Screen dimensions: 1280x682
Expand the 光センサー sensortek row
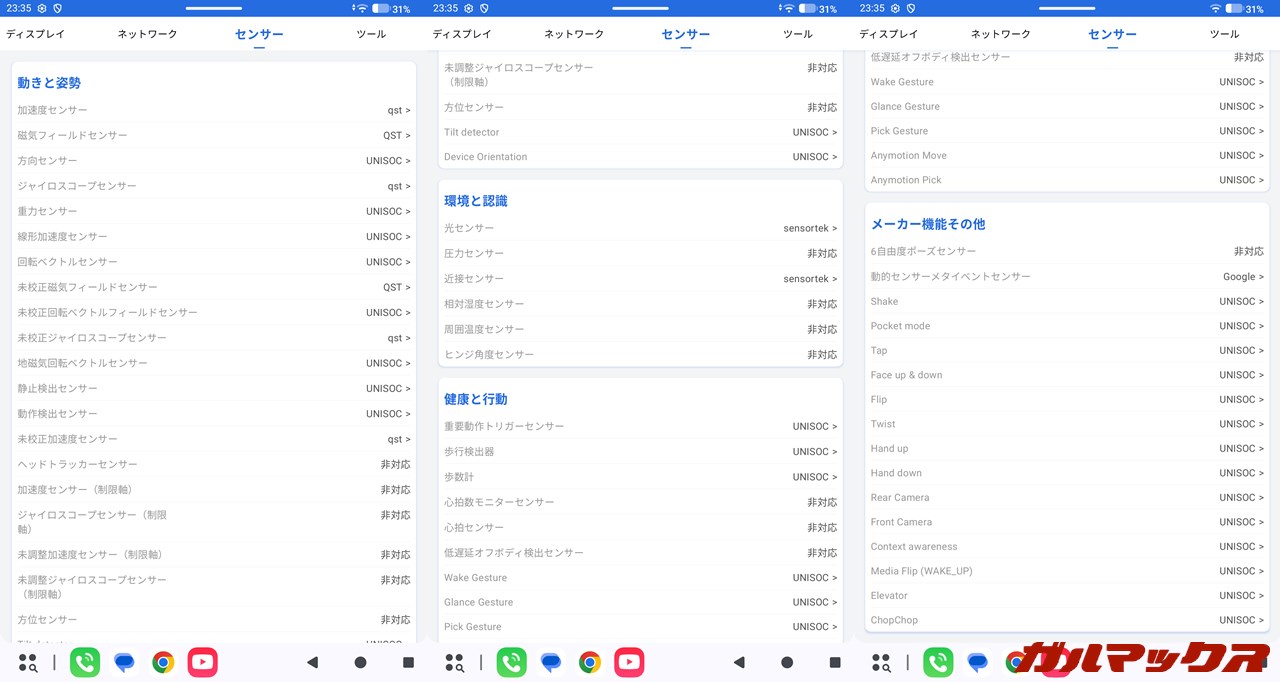pyautogui.click(x=641, y=228)
